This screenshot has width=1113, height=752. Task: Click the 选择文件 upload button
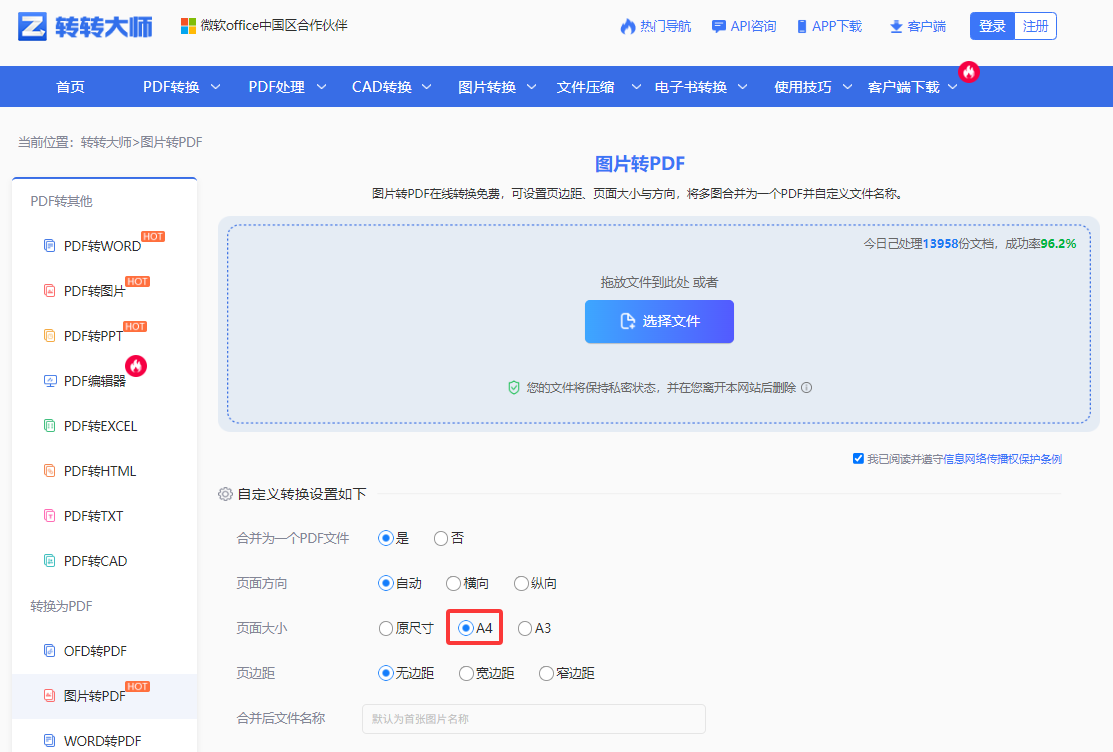tap(659, 322)
